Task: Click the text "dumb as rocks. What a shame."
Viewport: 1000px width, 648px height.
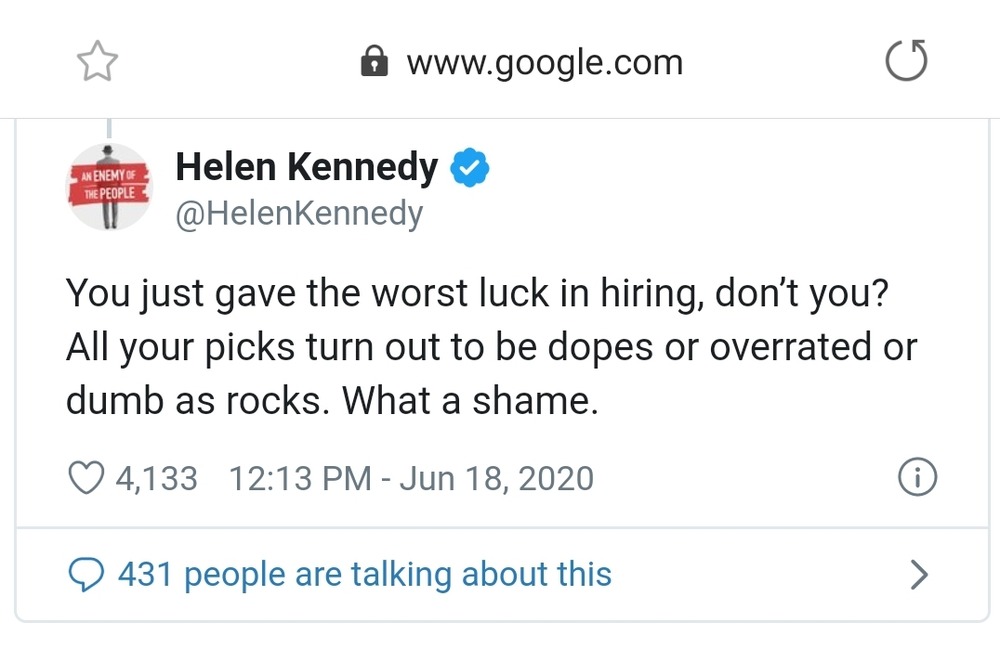Action: tap(331, 400)
